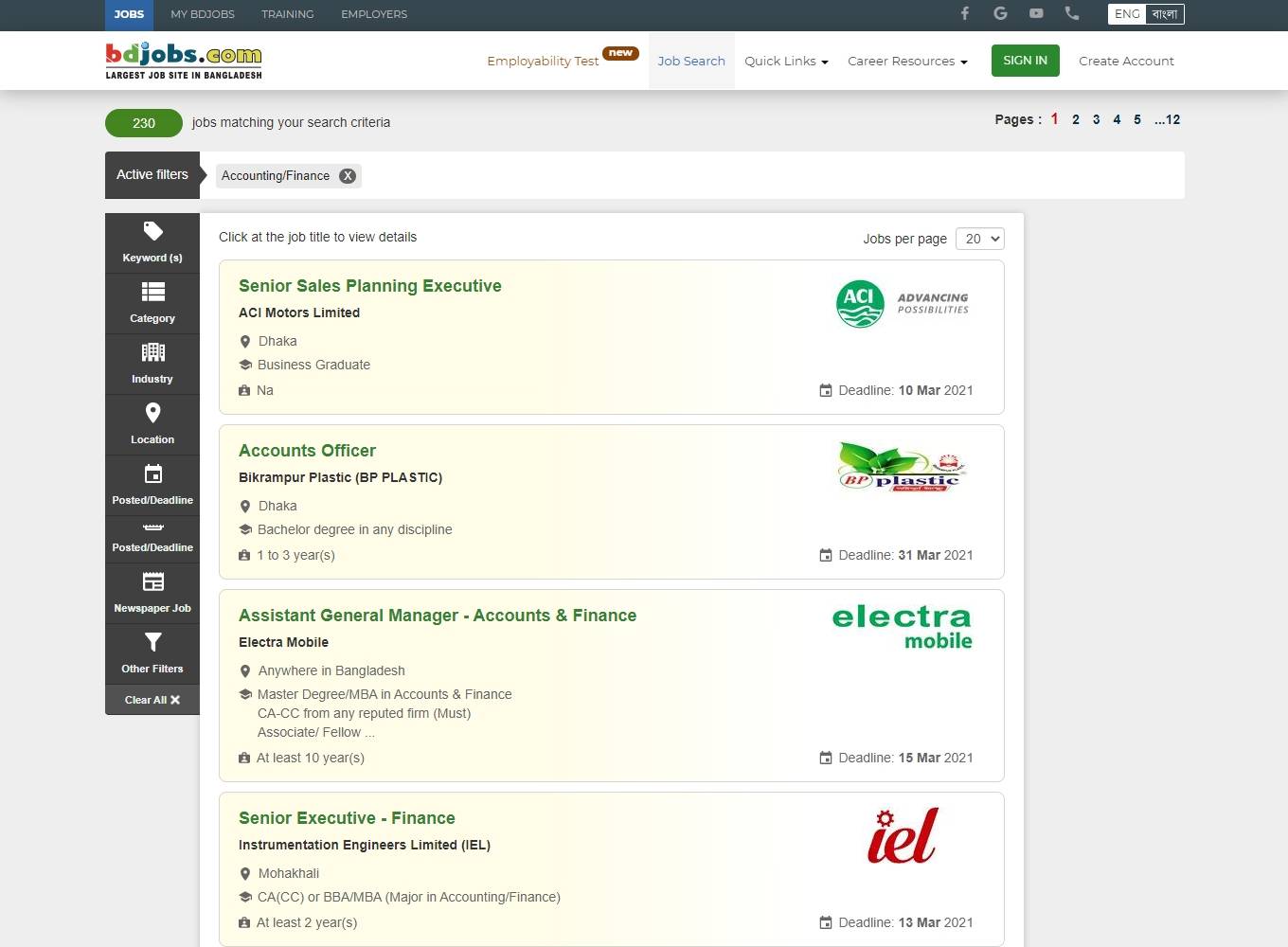Go to results page 5

(1137, 119)
